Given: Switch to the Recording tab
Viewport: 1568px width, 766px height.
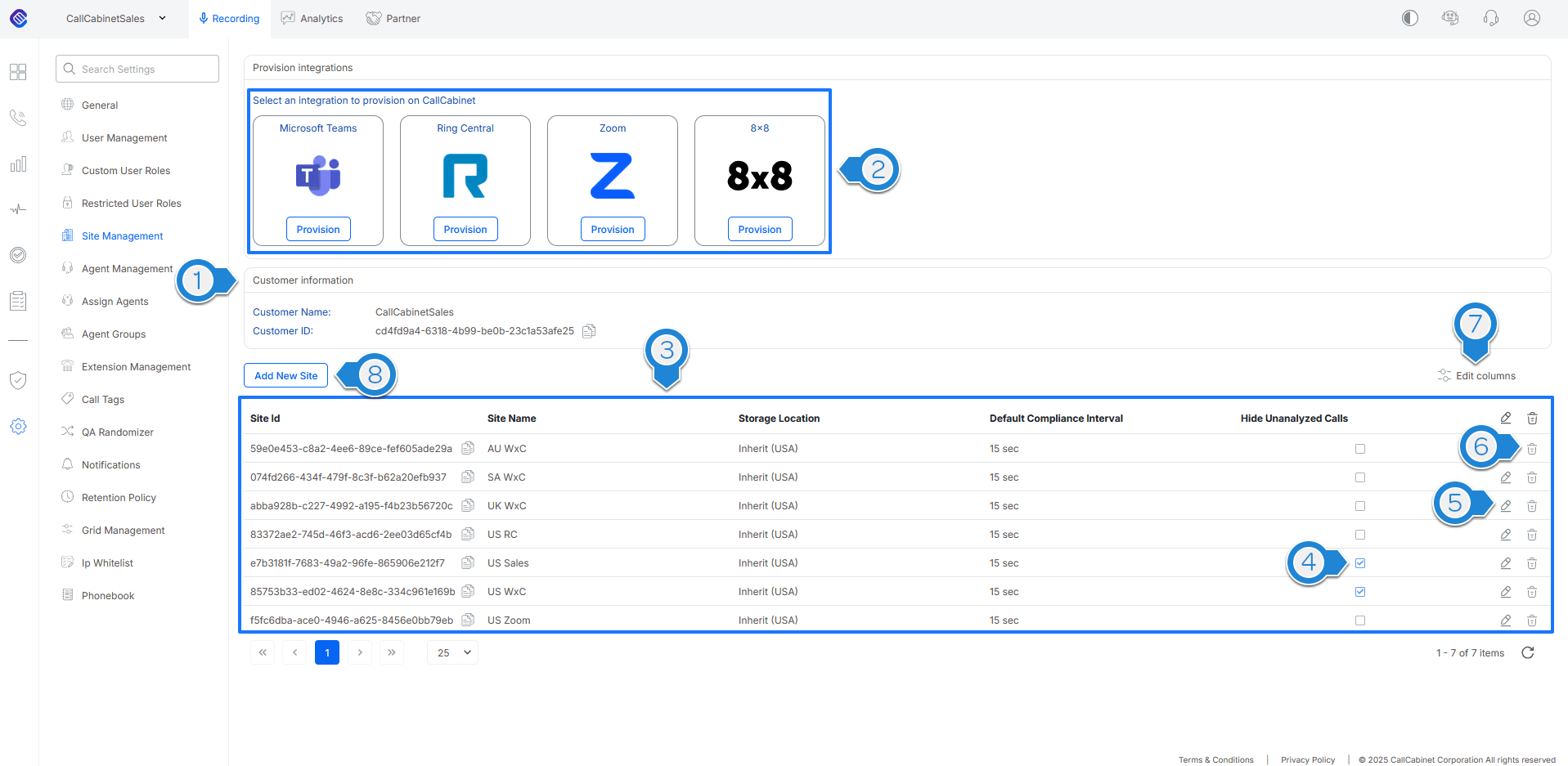Looking at the screenshot, I should [228, 18].
